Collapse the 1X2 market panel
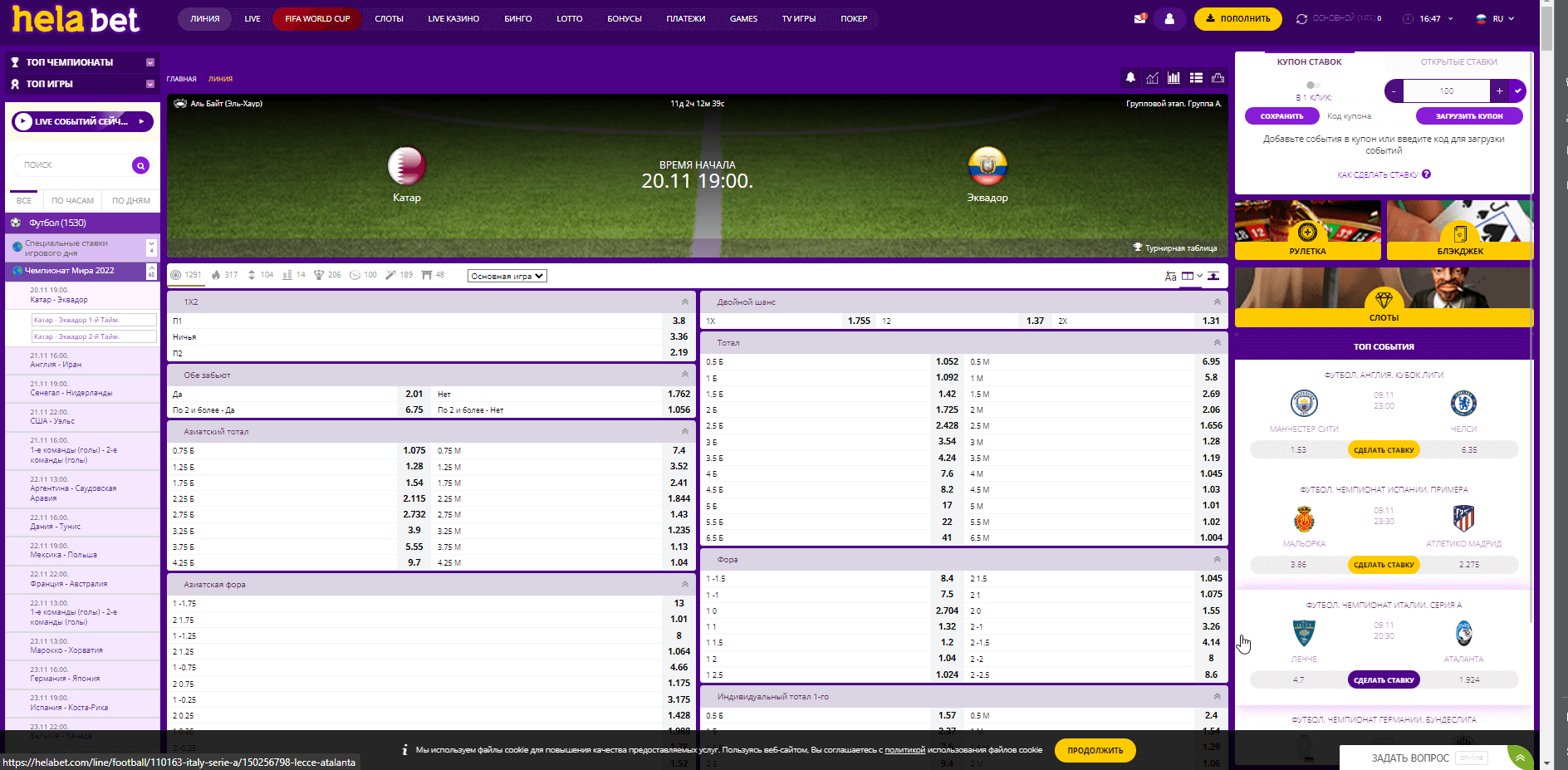This screenshot has height=770, width=1568. pyautogui.click(x=685, y=302)
